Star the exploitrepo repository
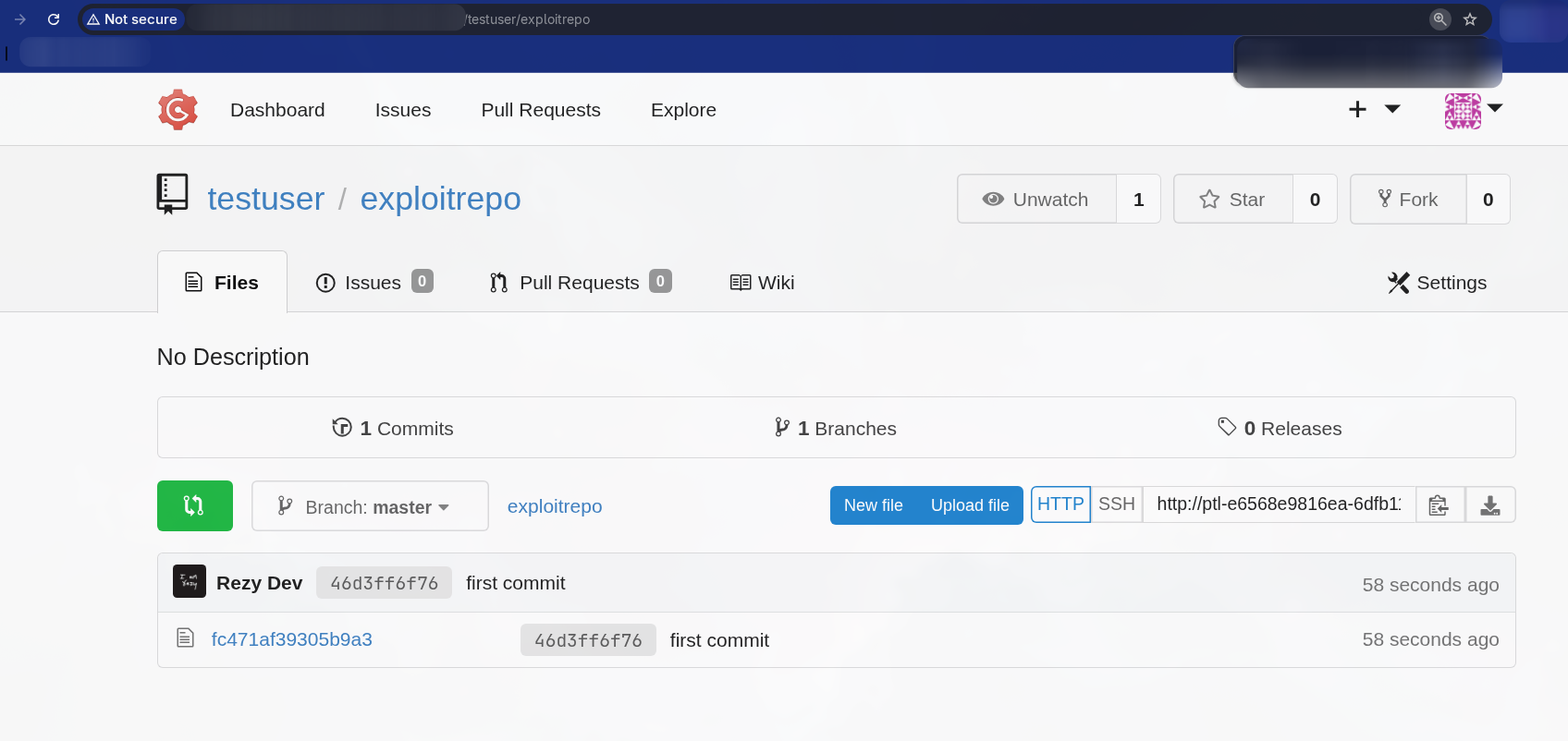Image resolution: width=1568 pixels, height=741 pixels. tap(1232, 200)
